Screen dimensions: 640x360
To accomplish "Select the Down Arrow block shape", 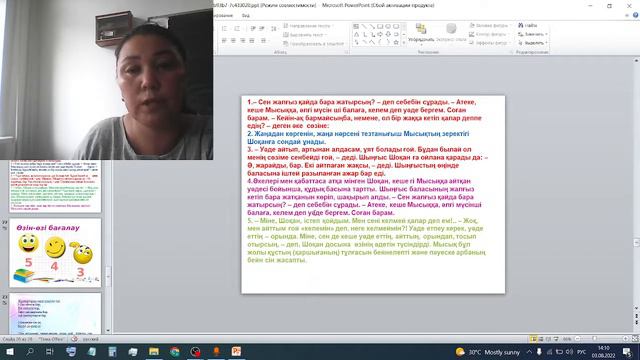I will tap(388, 34).
